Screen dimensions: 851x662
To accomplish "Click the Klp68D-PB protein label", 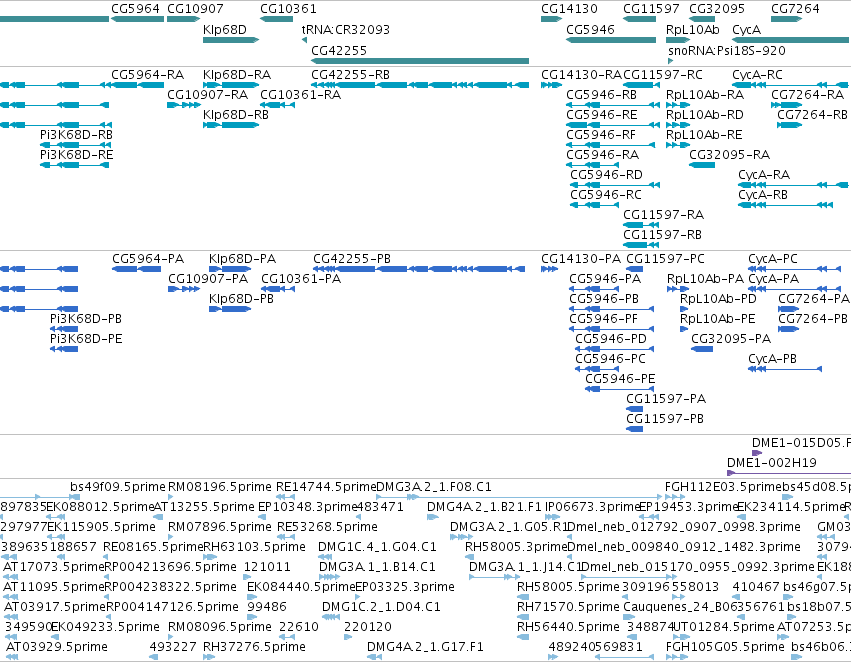I will coord(242,298).
